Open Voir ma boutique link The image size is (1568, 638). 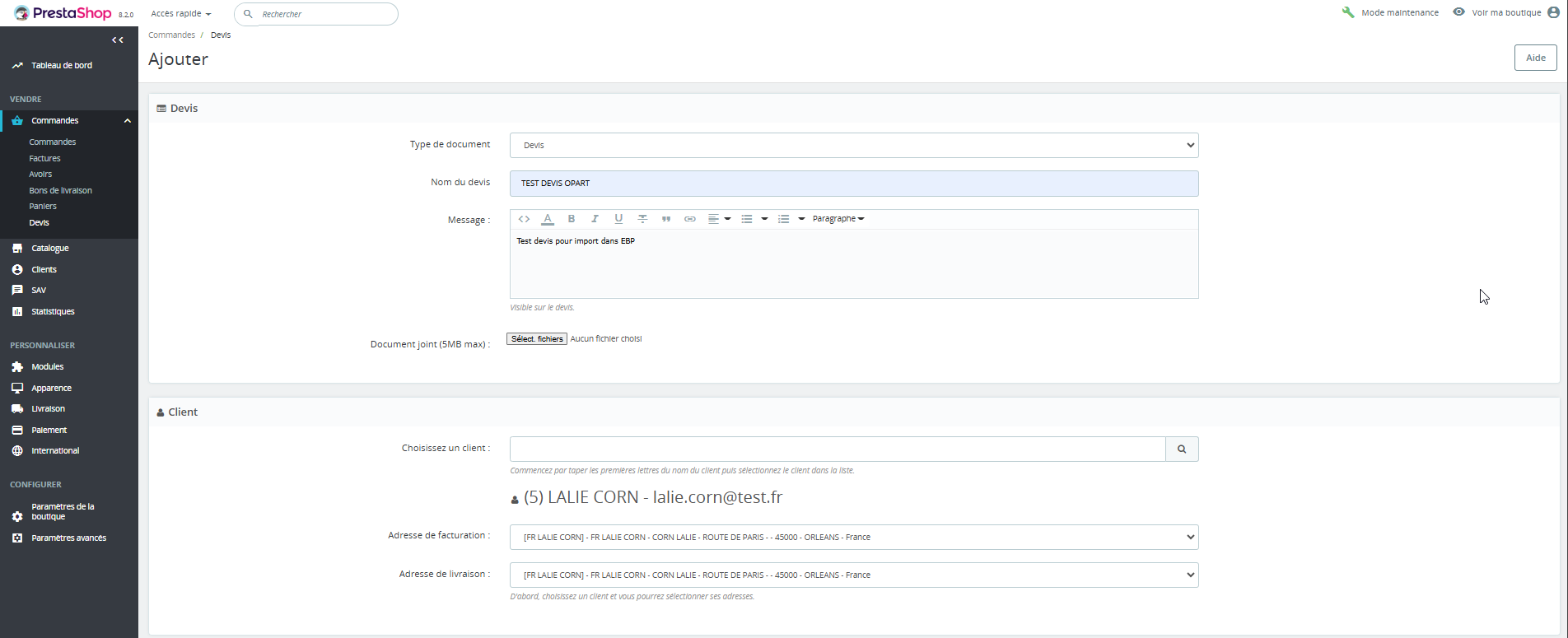coord(1505,13)
